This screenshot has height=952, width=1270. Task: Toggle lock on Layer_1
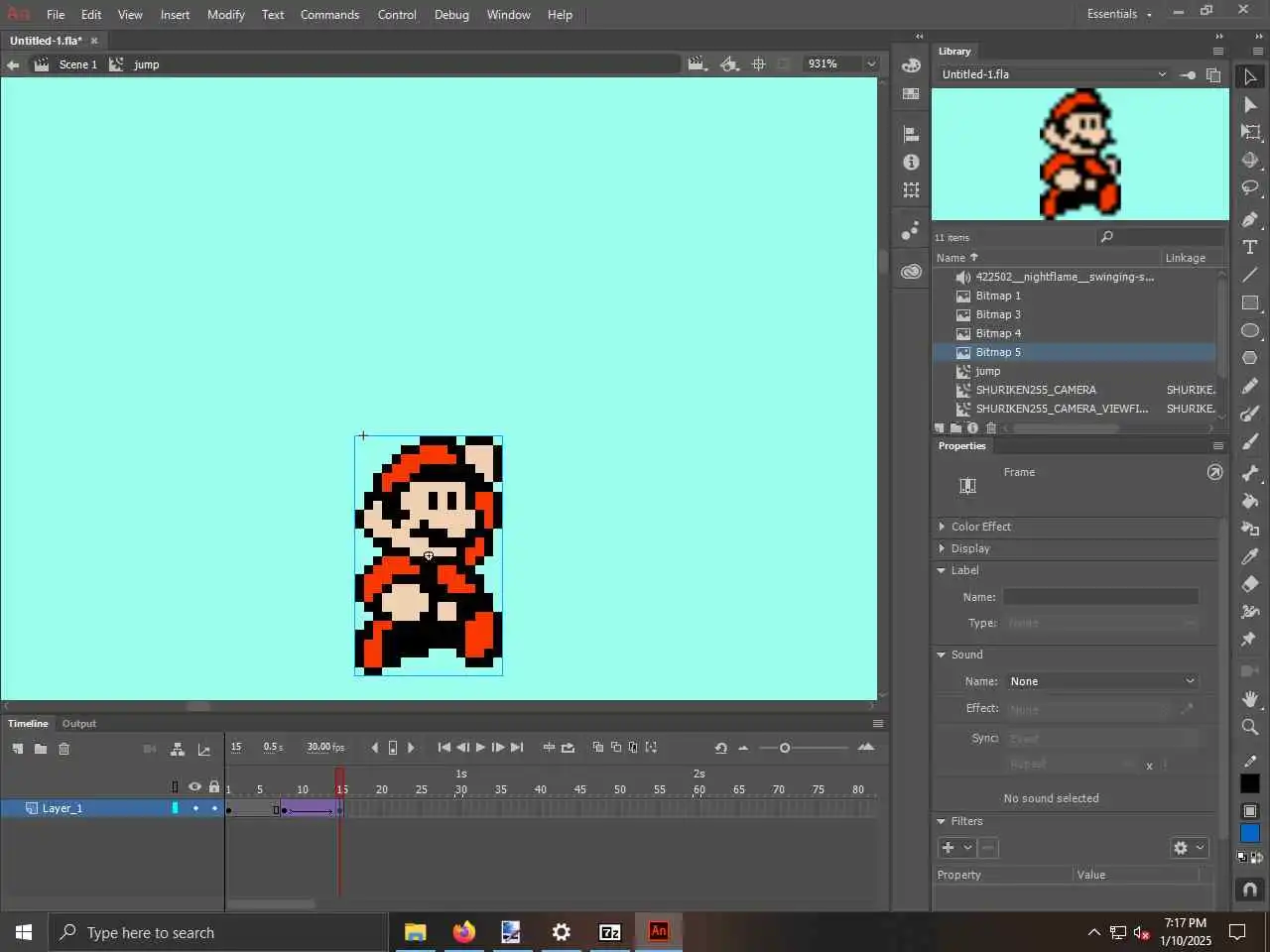(x=214, y=808)
